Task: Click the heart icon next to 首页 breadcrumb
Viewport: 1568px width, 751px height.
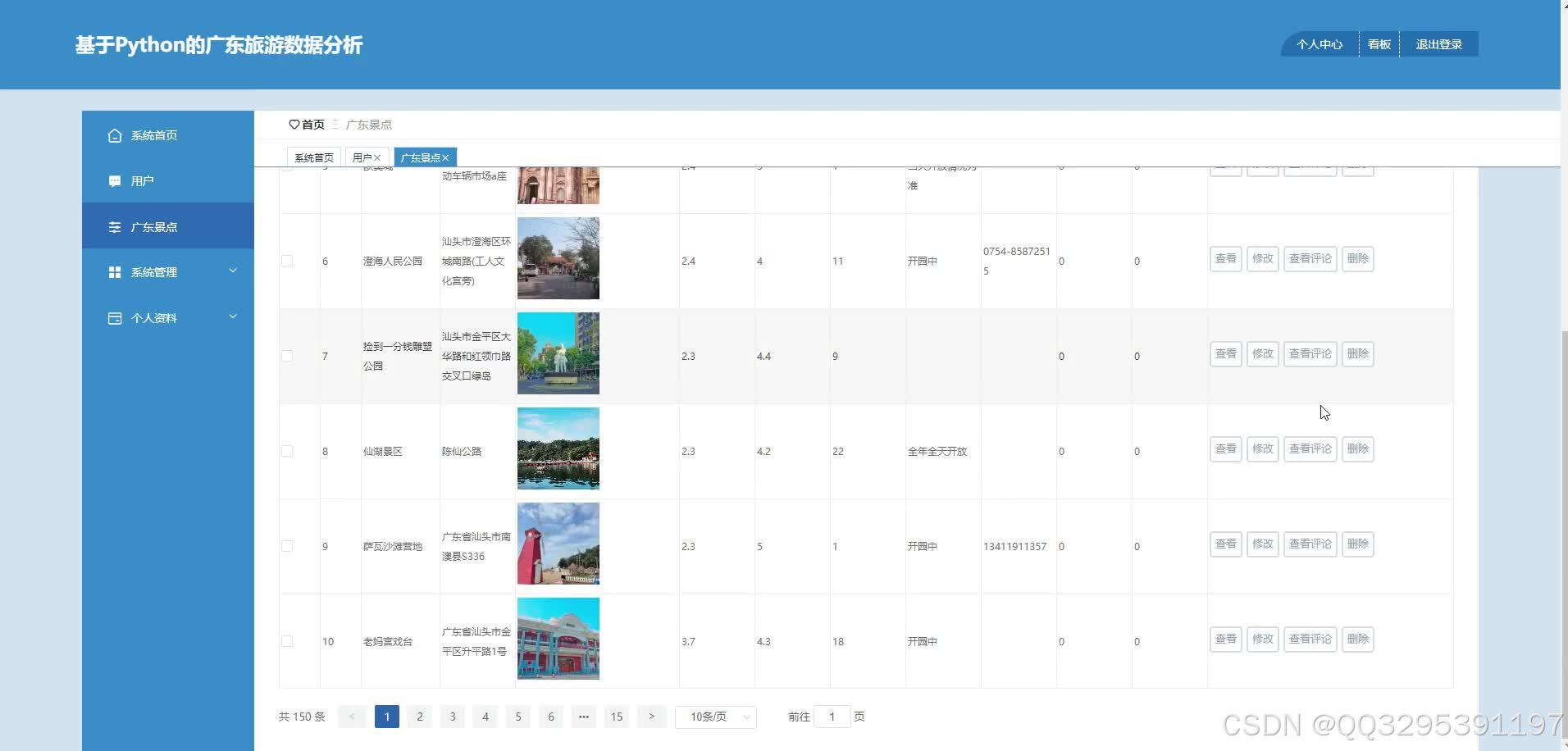Action: pos(294,125)
